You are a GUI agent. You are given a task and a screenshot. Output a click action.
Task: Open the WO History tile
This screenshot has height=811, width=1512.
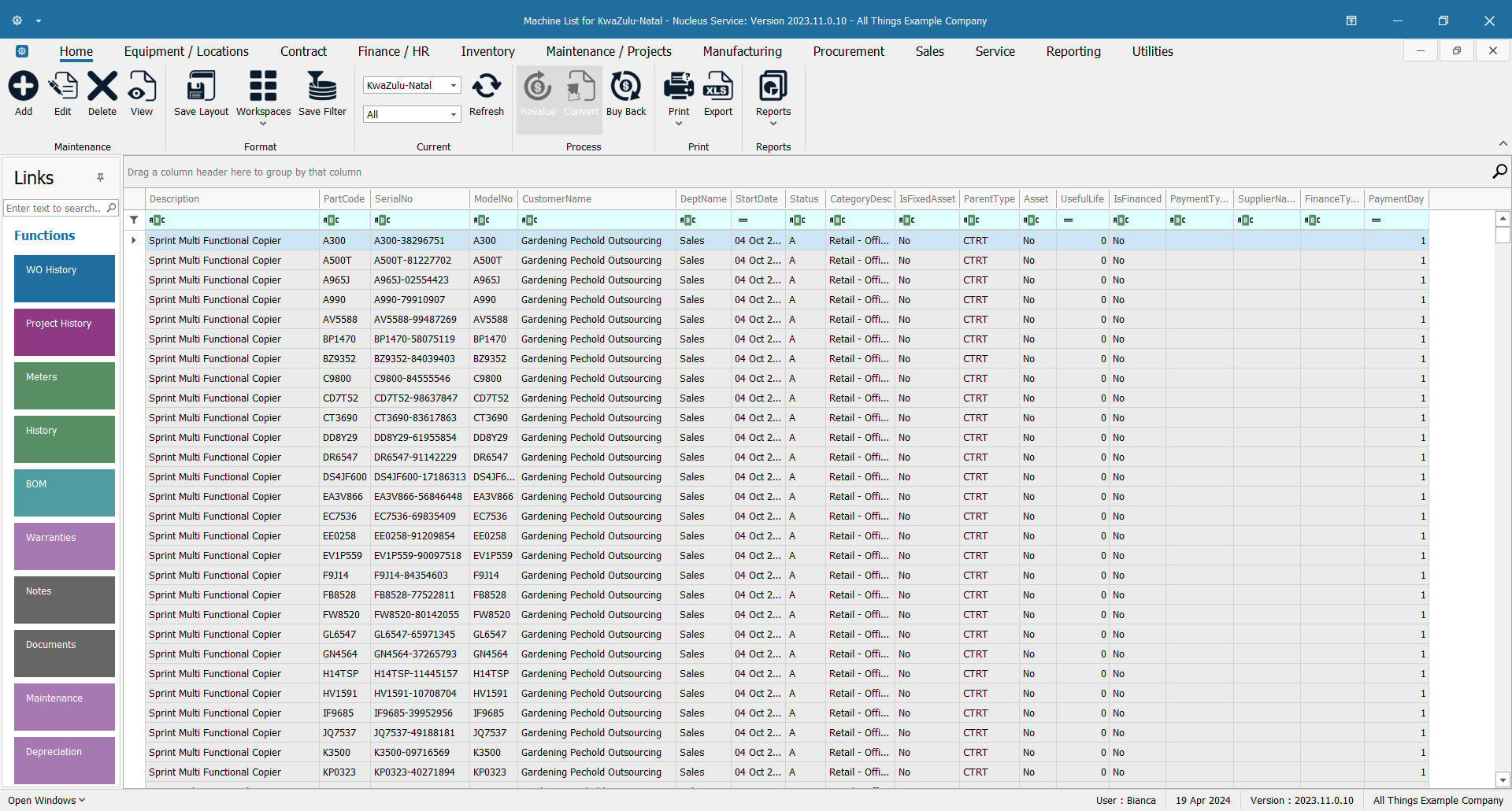pyautogui.click(x=65, y=278)
